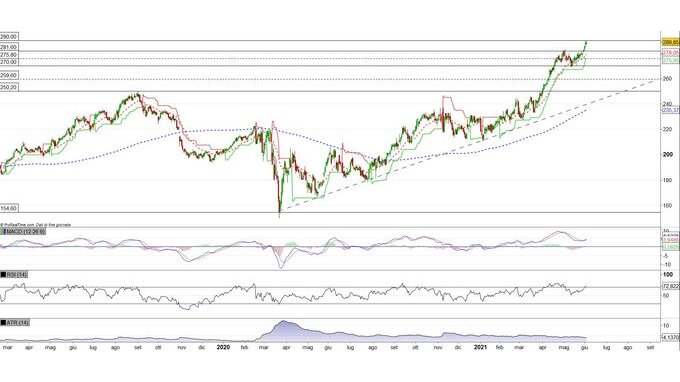Click the yellow 288.85 current price tag
The height and width of the screenshot is (382, 680).
point(671,42)
